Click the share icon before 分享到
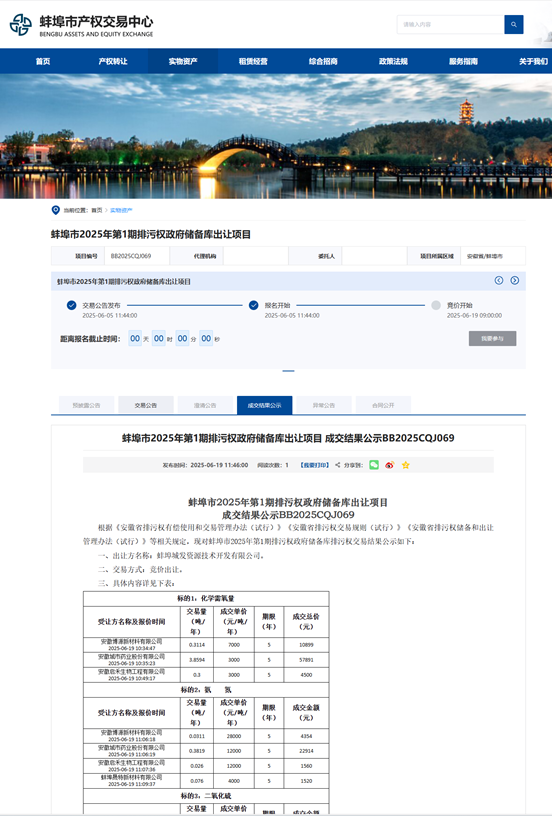The image size is (552, 816). pos(338,465)
